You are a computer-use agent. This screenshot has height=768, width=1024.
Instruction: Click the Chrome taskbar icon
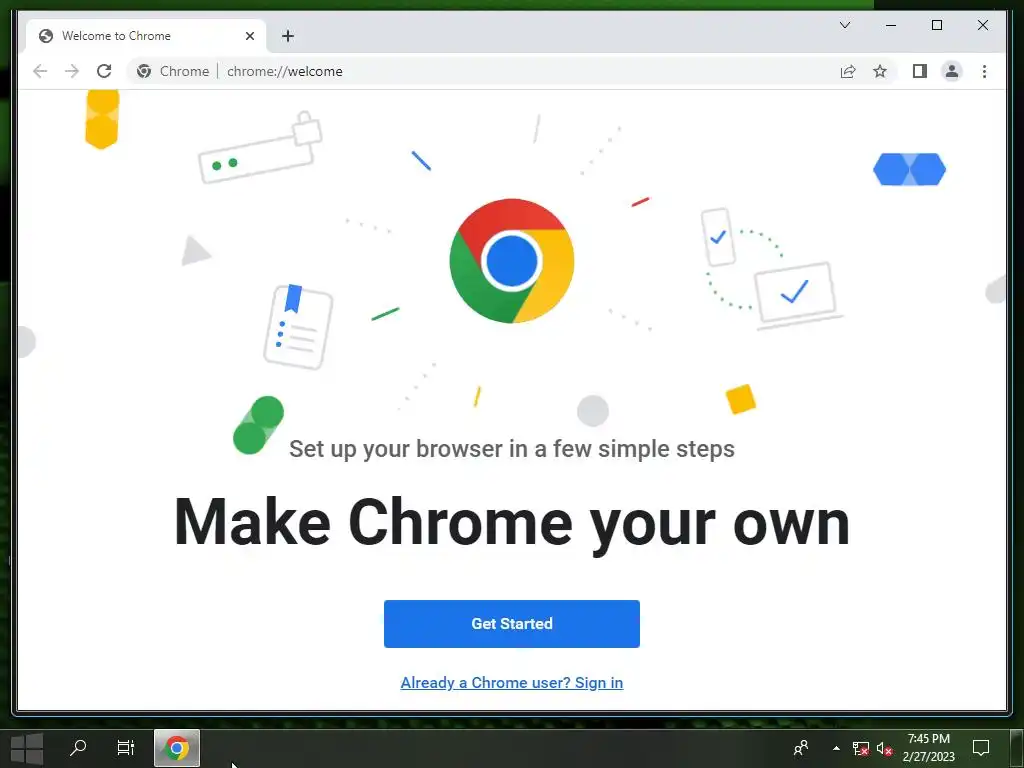pyautogui.click(x=177, y=748)
